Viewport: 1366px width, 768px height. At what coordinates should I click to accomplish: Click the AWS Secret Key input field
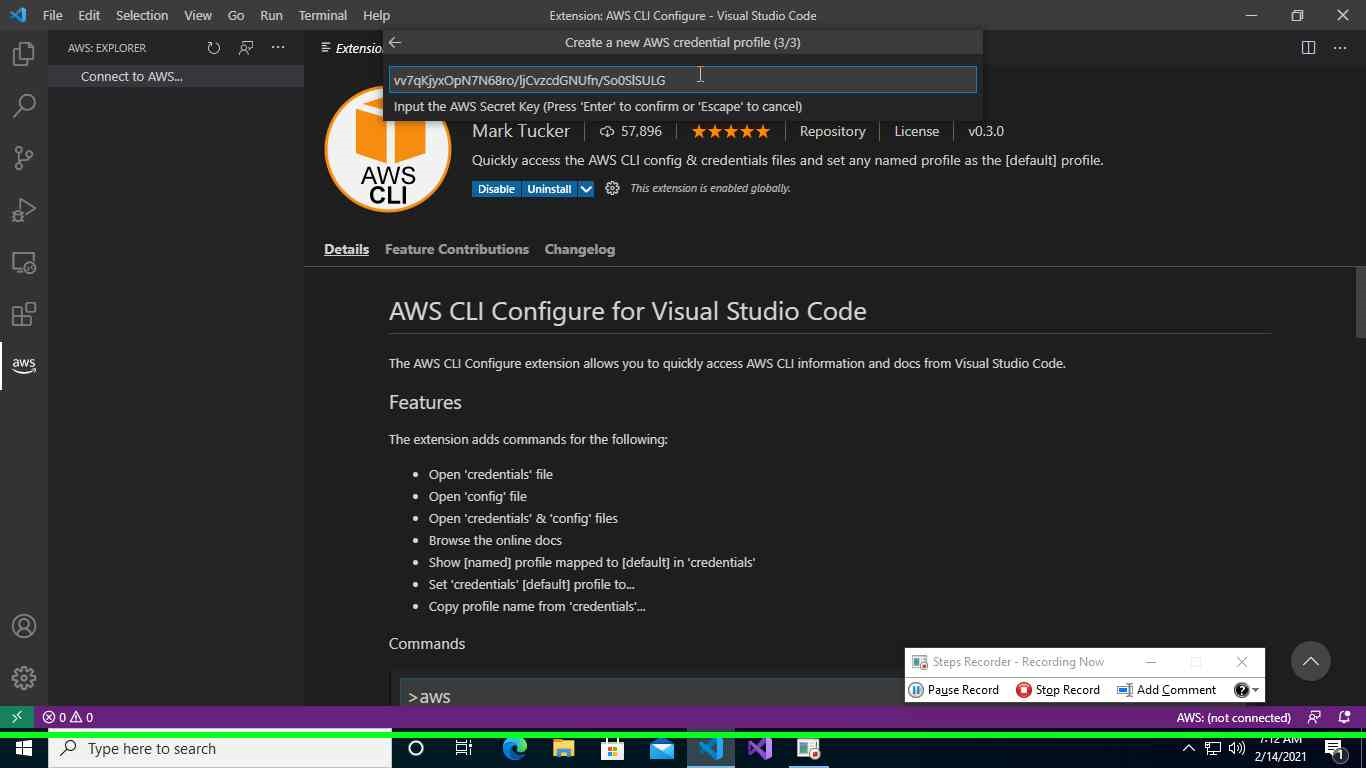point(682,79)
